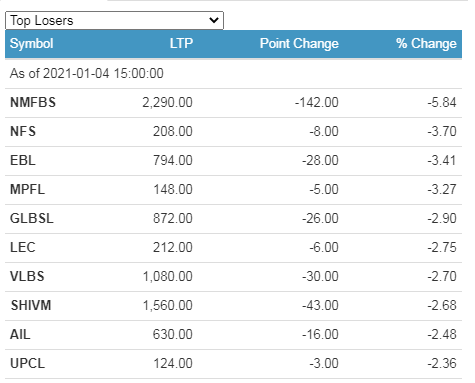Open the VLBS symbol link

pos(27,276)
